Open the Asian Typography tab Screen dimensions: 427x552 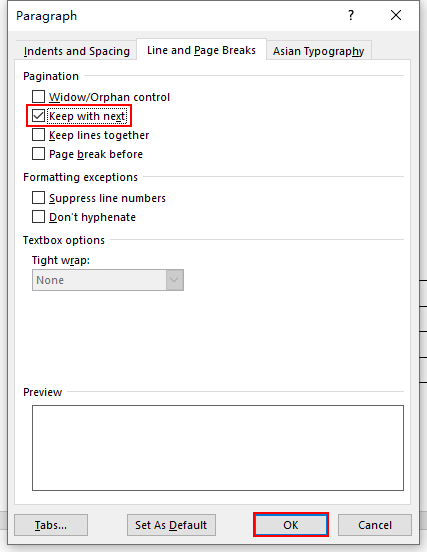pyautogui.click(x=318, y=51)
